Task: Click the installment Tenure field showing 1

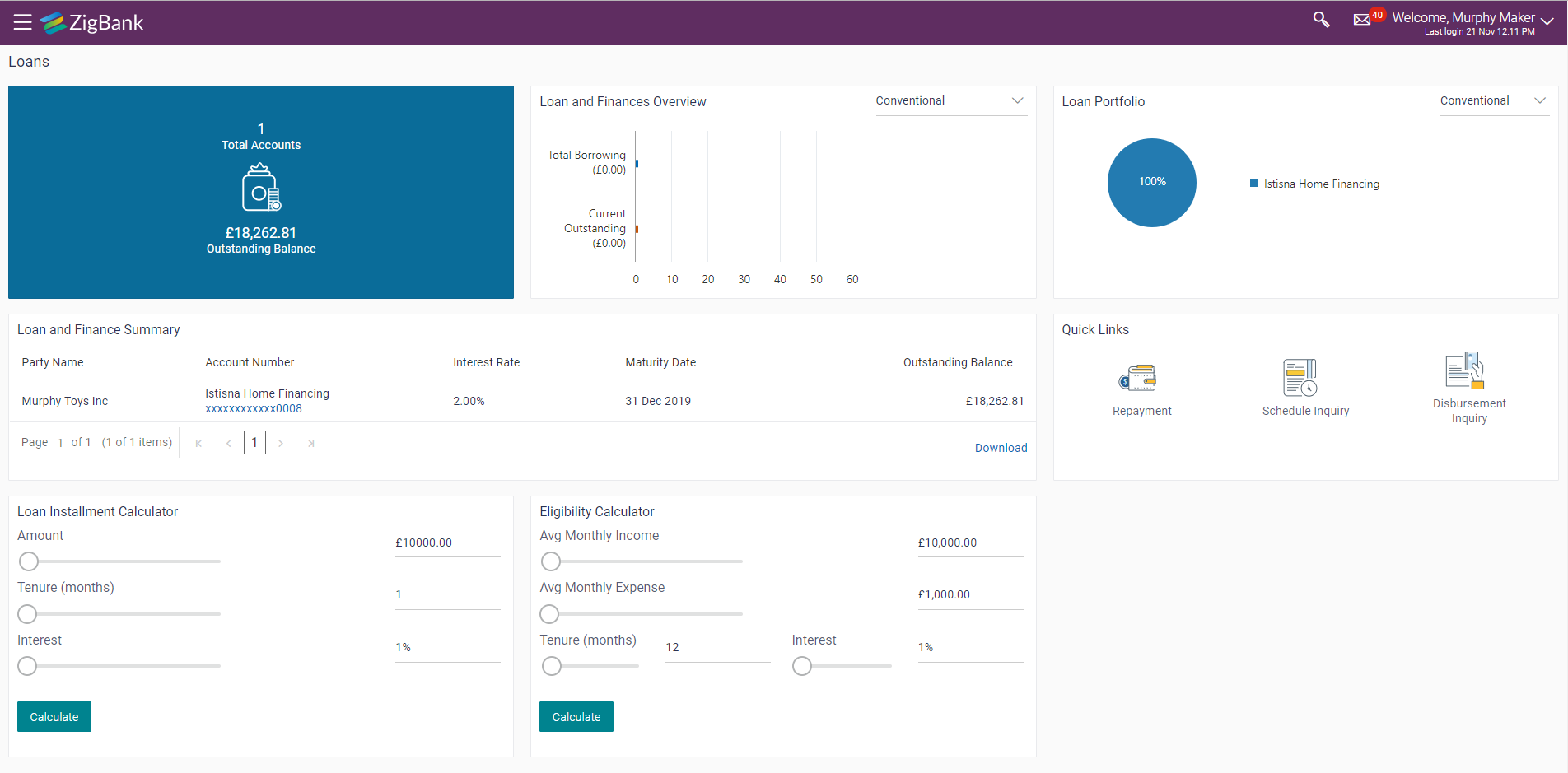Action: [448, 595]
